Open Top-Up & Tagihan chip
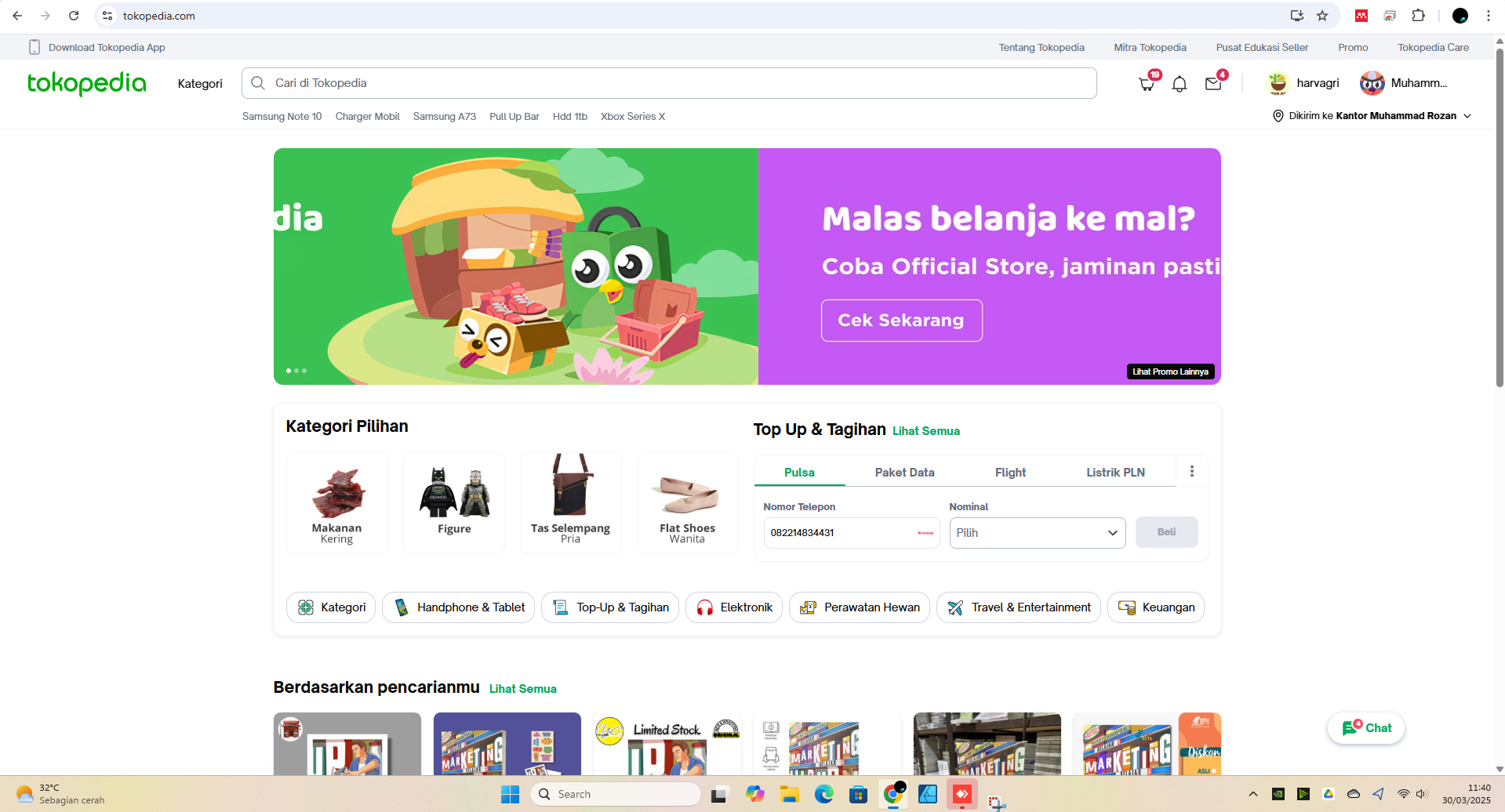 pyautogui.click(x=610, y=607)
